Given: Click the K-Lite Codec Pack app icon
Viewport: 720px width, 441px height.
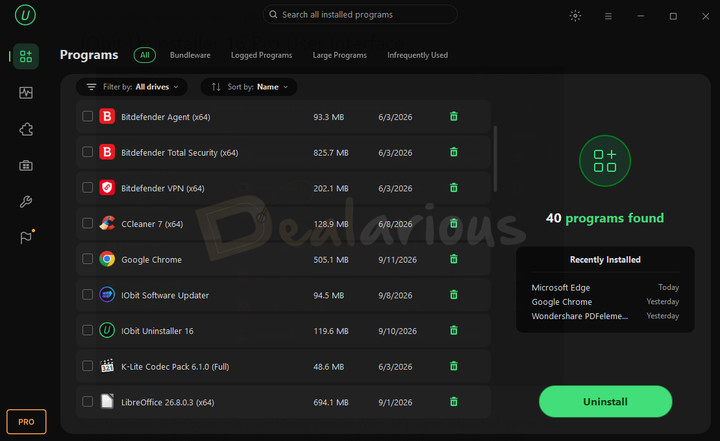Looking at the screenshot, I should [x=107, y=366].
